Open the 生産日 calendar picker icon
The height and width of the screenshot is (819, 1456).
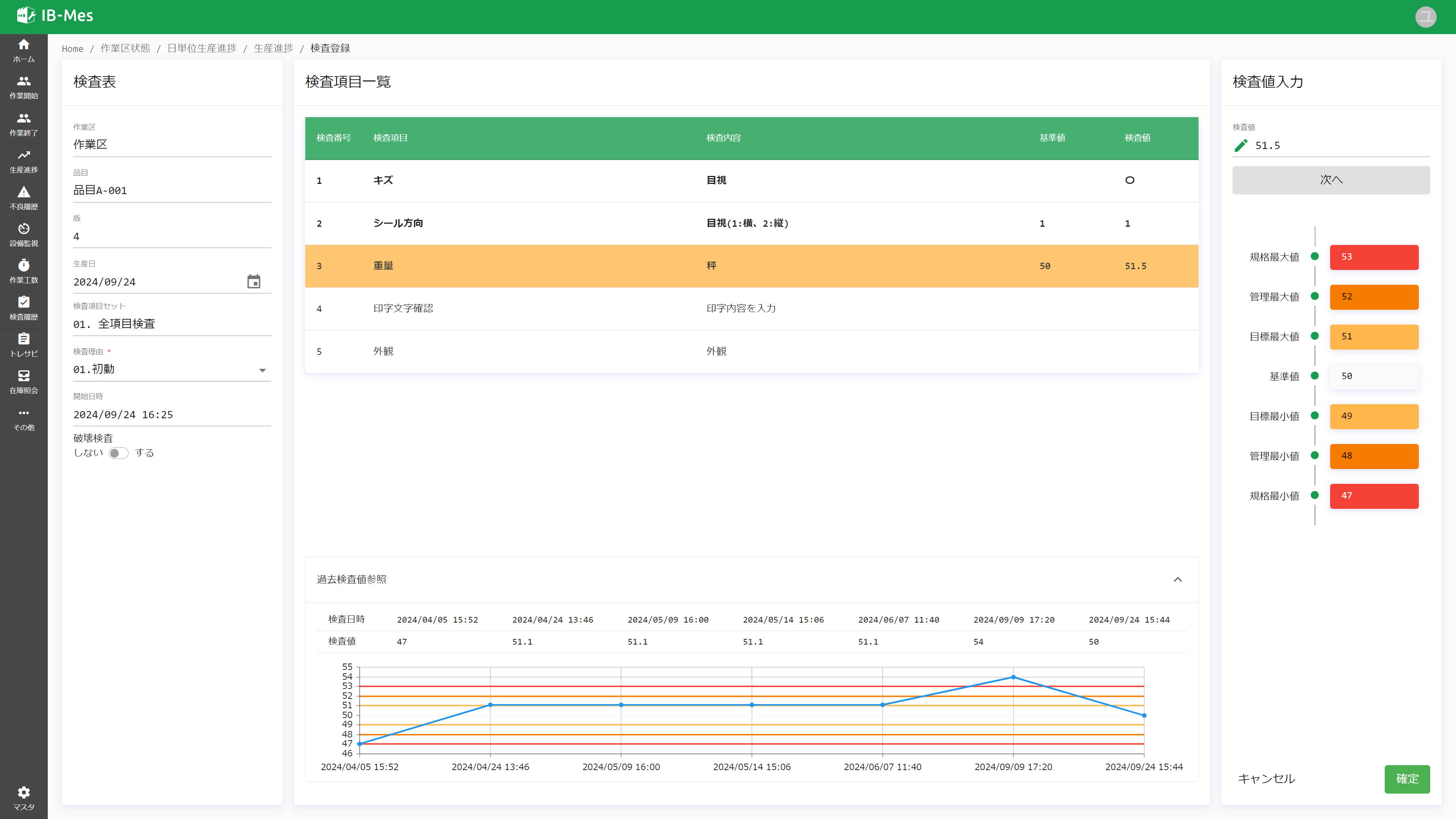pos(254,281)
